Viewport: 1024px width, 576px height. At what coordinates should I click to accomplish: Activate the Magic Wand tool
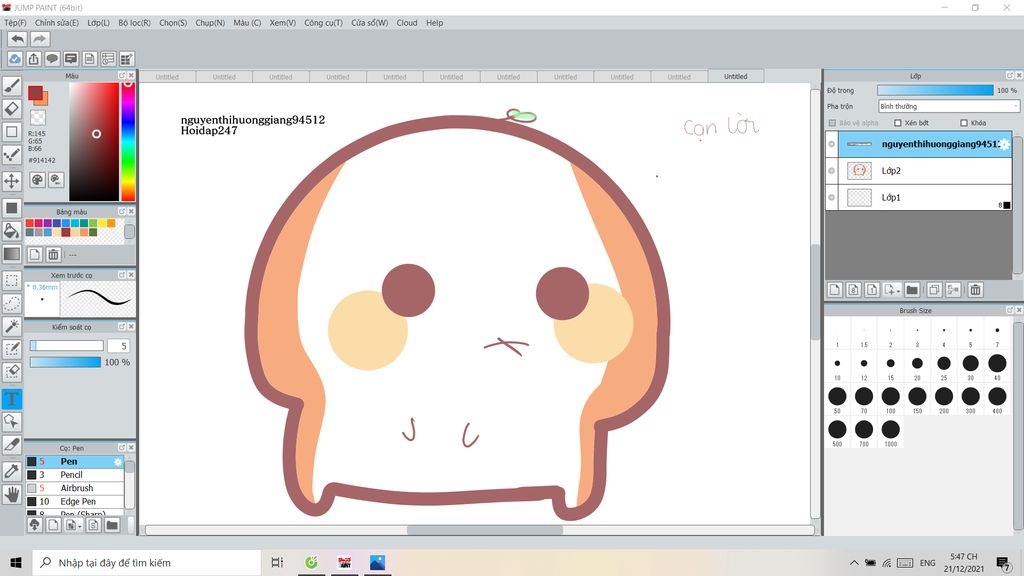12,326
